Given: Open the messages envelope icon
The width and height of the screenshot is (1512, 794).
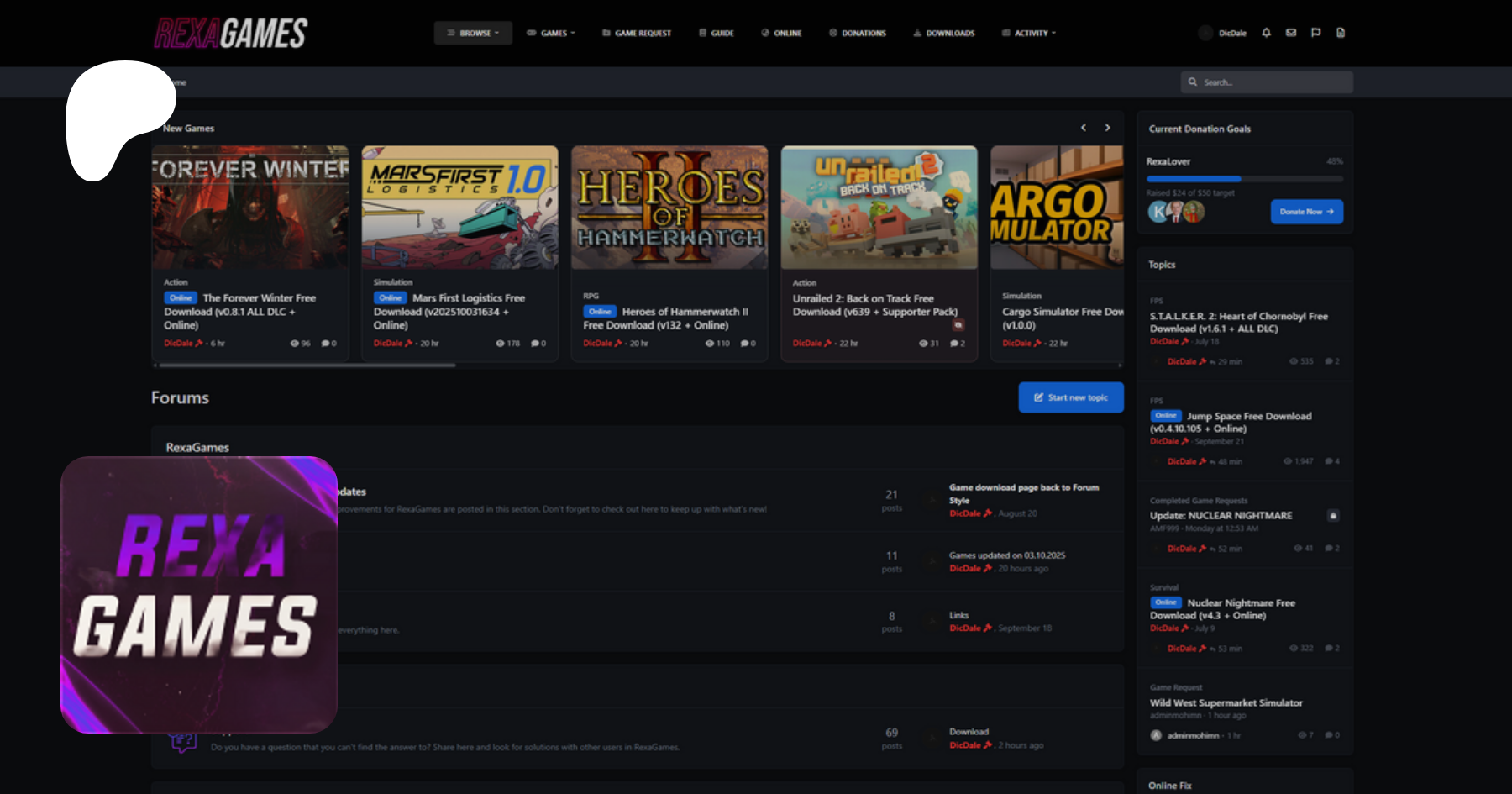Looking at the screenshot, I should [1291, 33].
